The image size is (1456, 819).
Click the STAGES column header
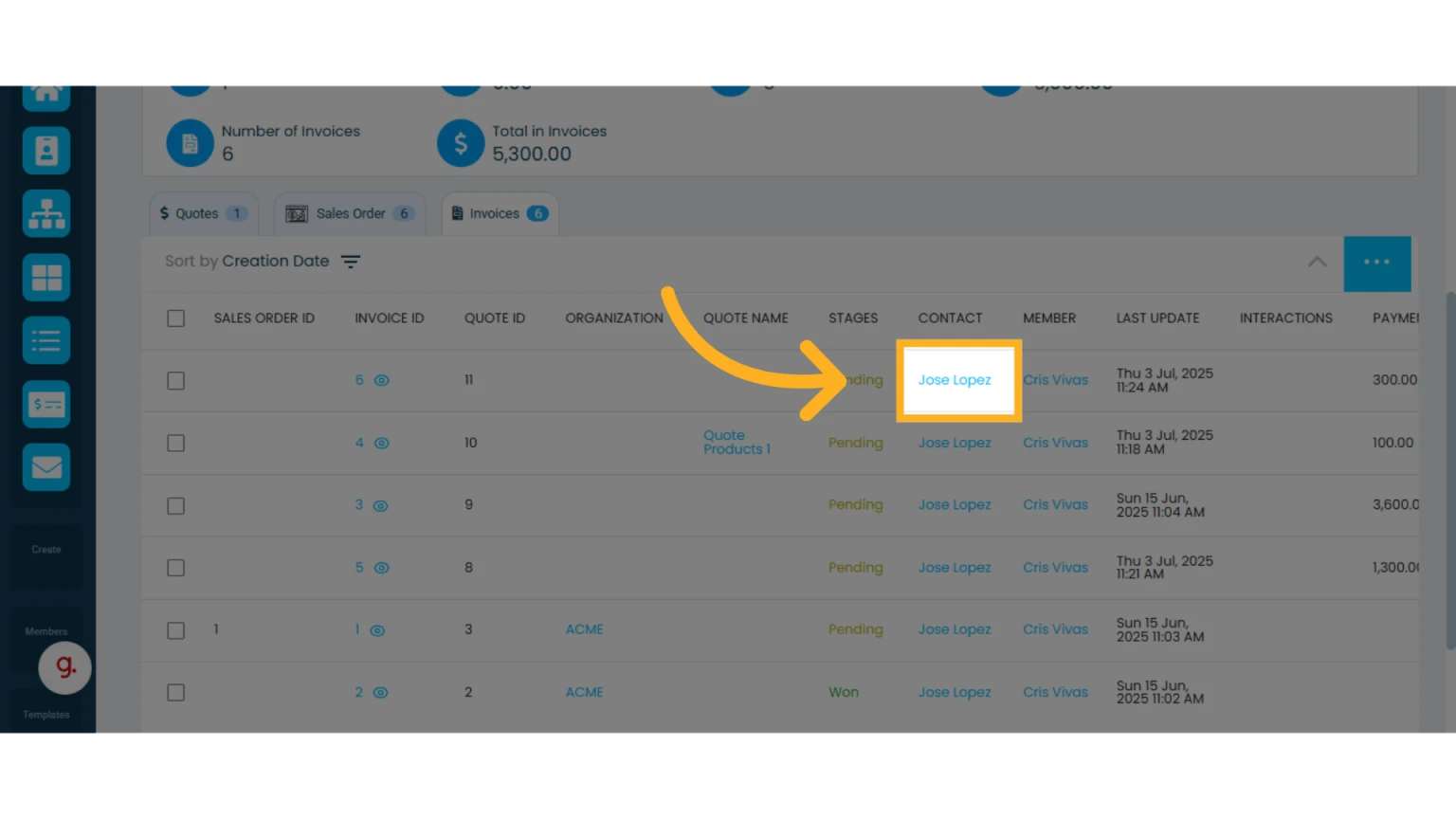(853, 318)
